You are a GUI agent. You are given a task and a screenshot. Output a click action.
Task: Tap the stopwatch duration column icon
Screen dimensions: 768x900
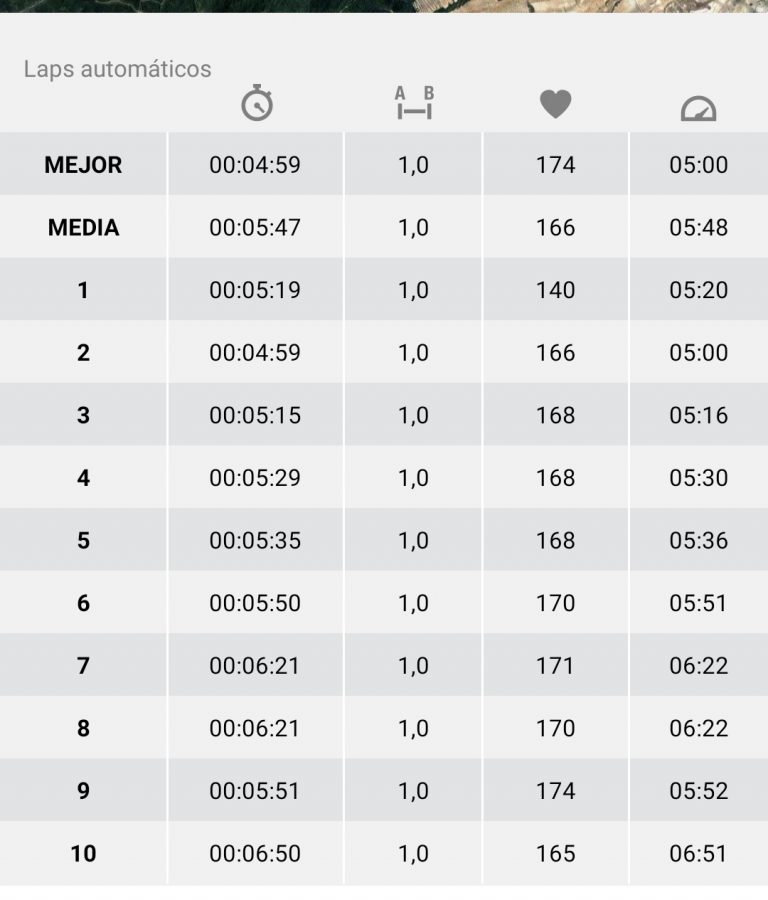(257, 103)
